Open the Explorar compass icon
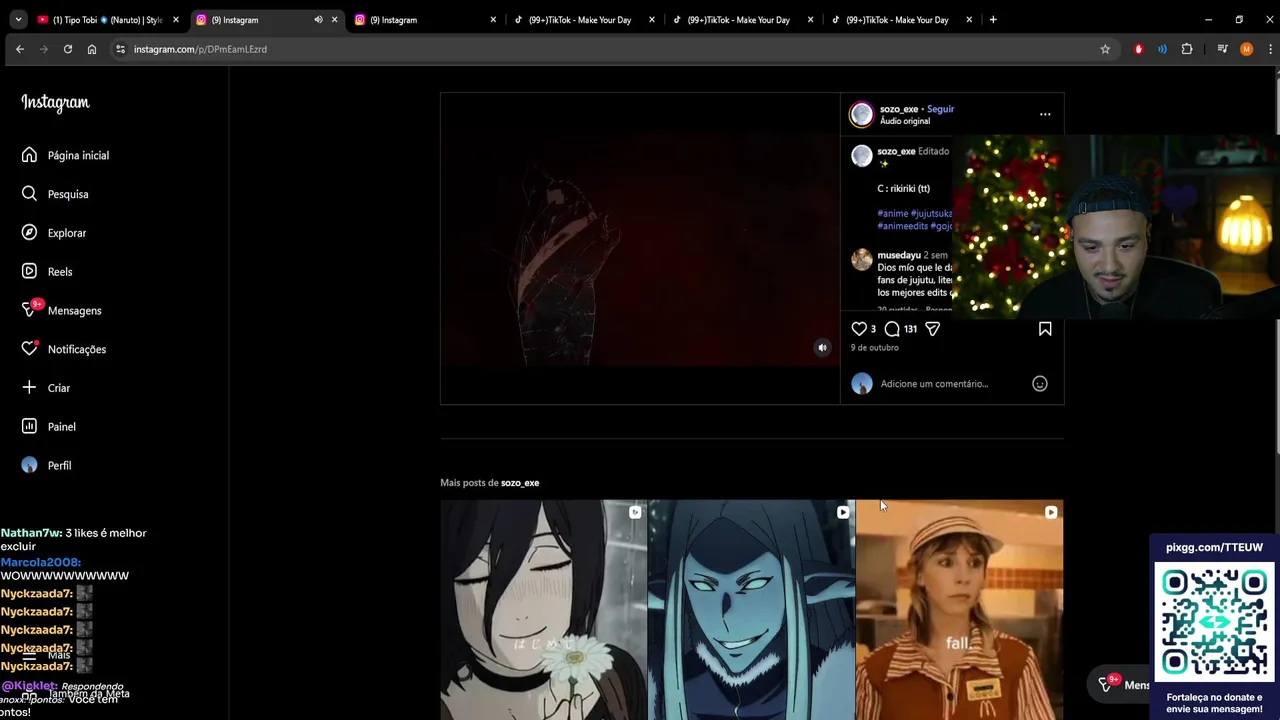The width and height of the screenshot is (1280, 720). (x=29, y=233)
